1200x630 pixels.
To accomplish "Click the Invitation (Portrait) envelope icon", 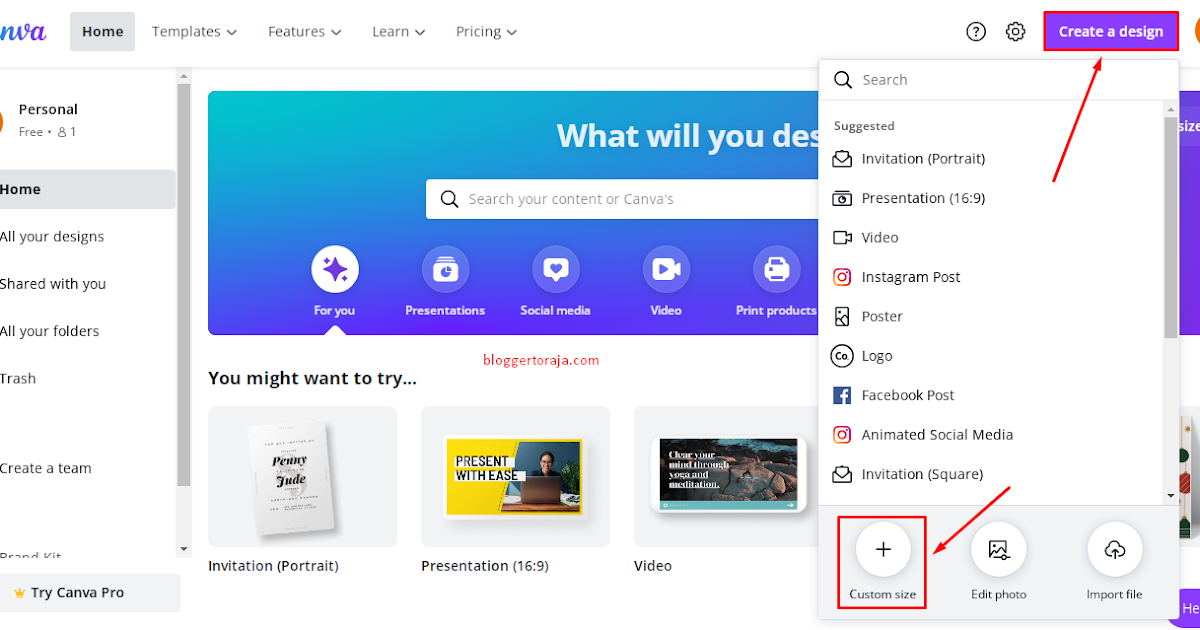I will click(843, 158).
